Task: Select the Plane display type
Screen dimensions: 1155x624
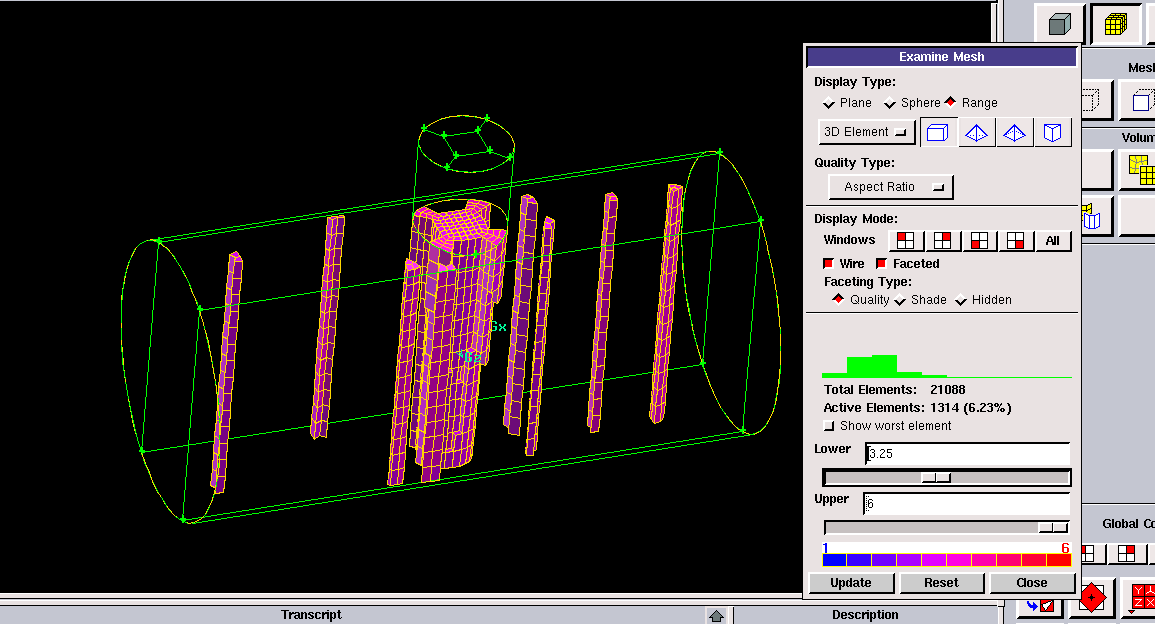Action: click(x=829, y=103)
